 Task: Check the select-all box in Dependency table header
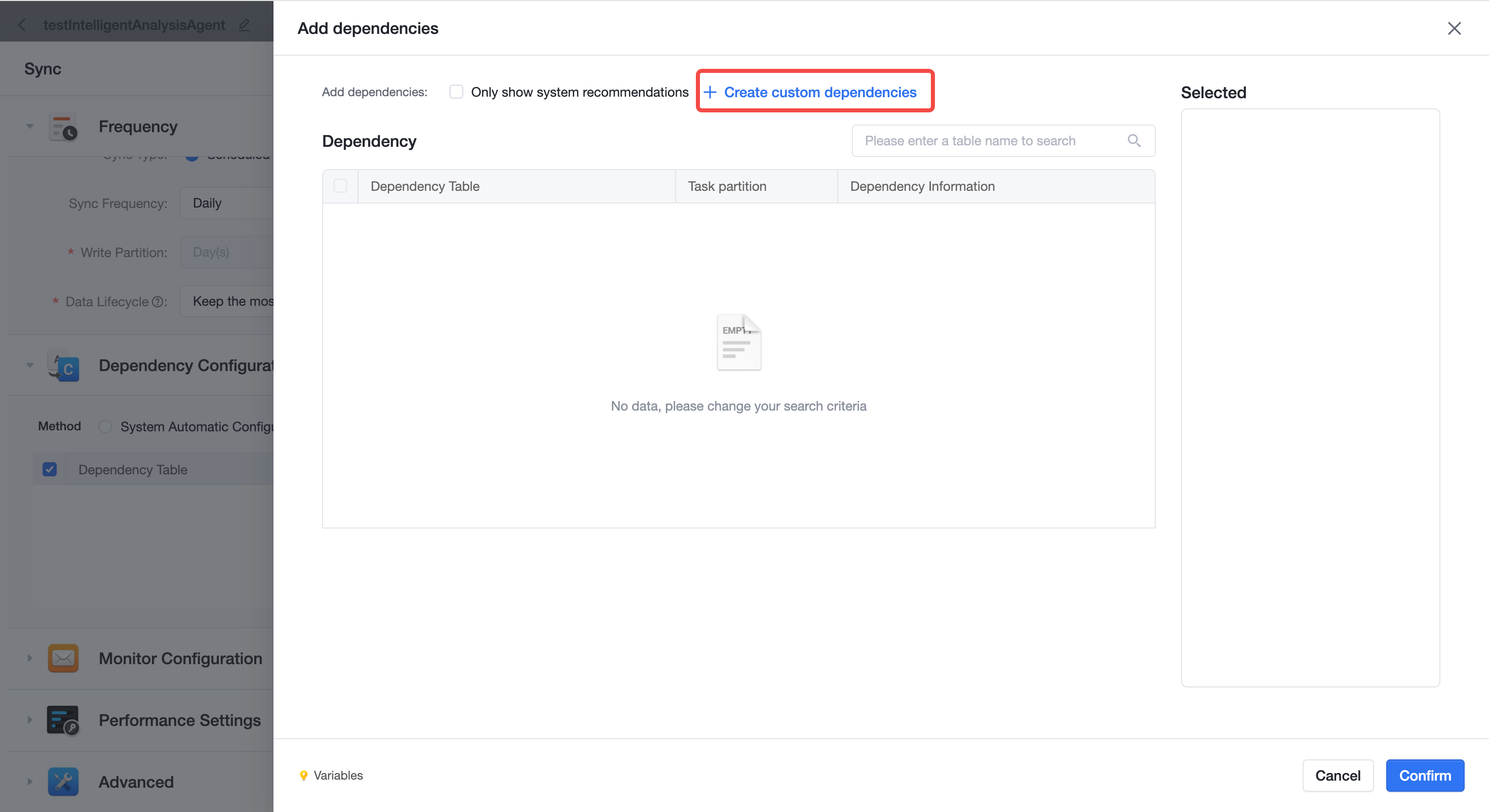[x=340, y=186]
